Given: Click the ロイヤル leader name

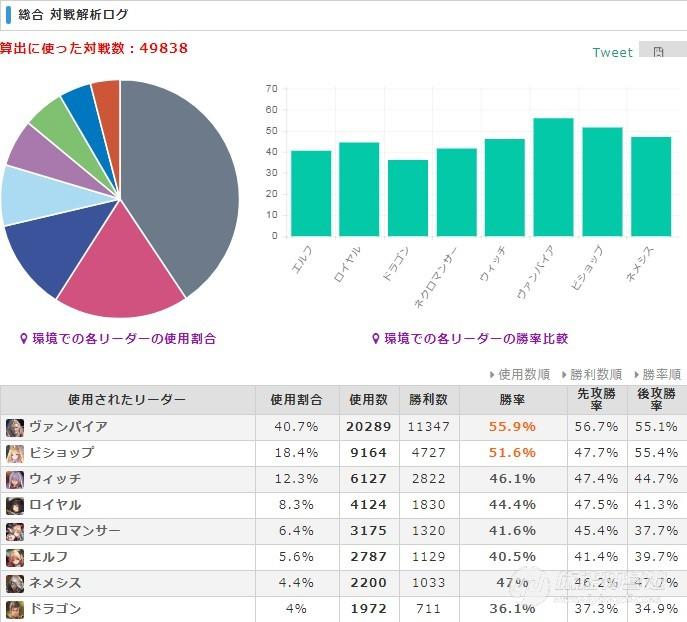Looking at the screenshot, I should point(55,505).
